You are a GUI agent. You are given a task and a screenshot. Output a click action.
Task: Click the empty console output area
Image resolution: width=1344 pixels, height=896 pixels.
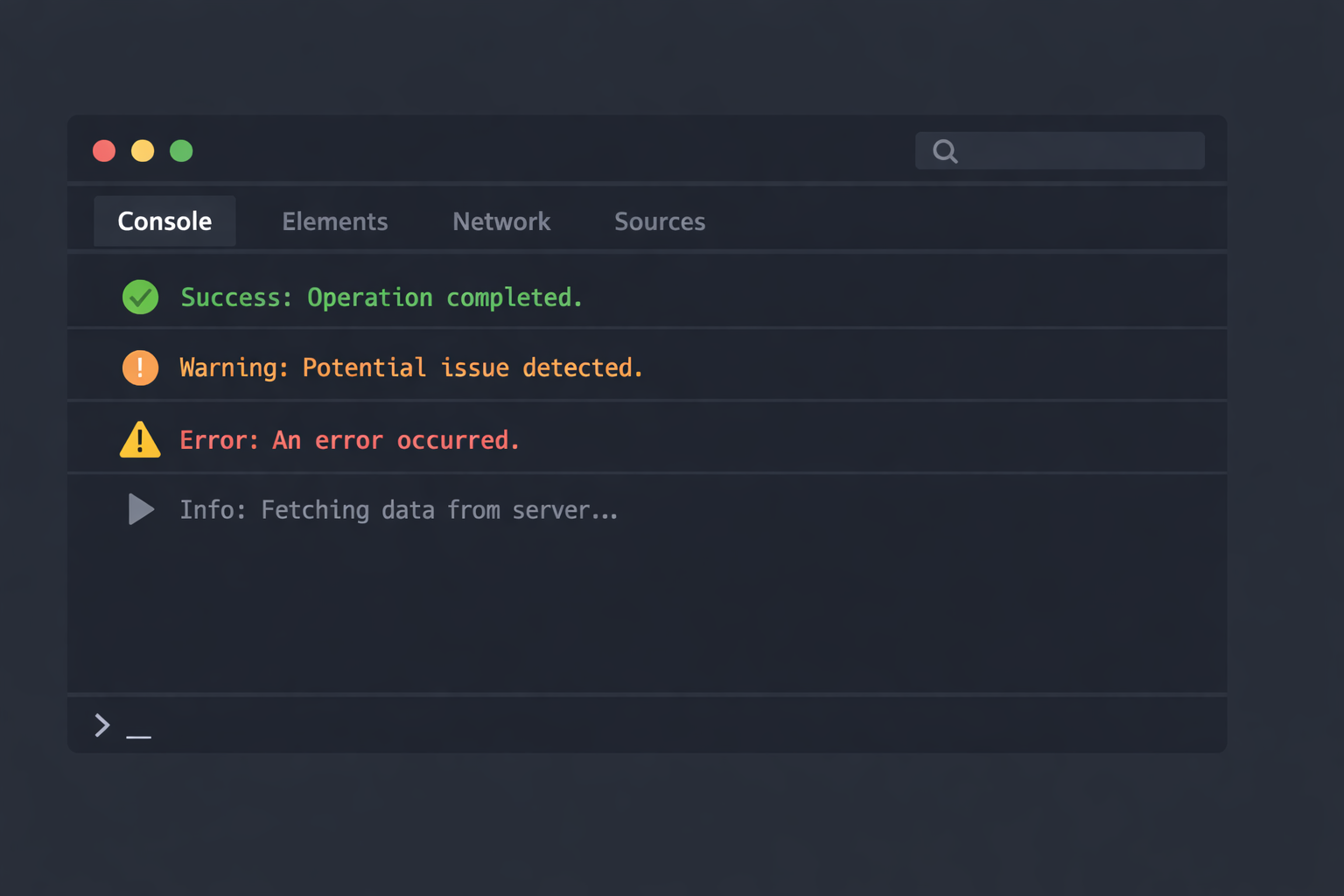click(x=647, y=612)
